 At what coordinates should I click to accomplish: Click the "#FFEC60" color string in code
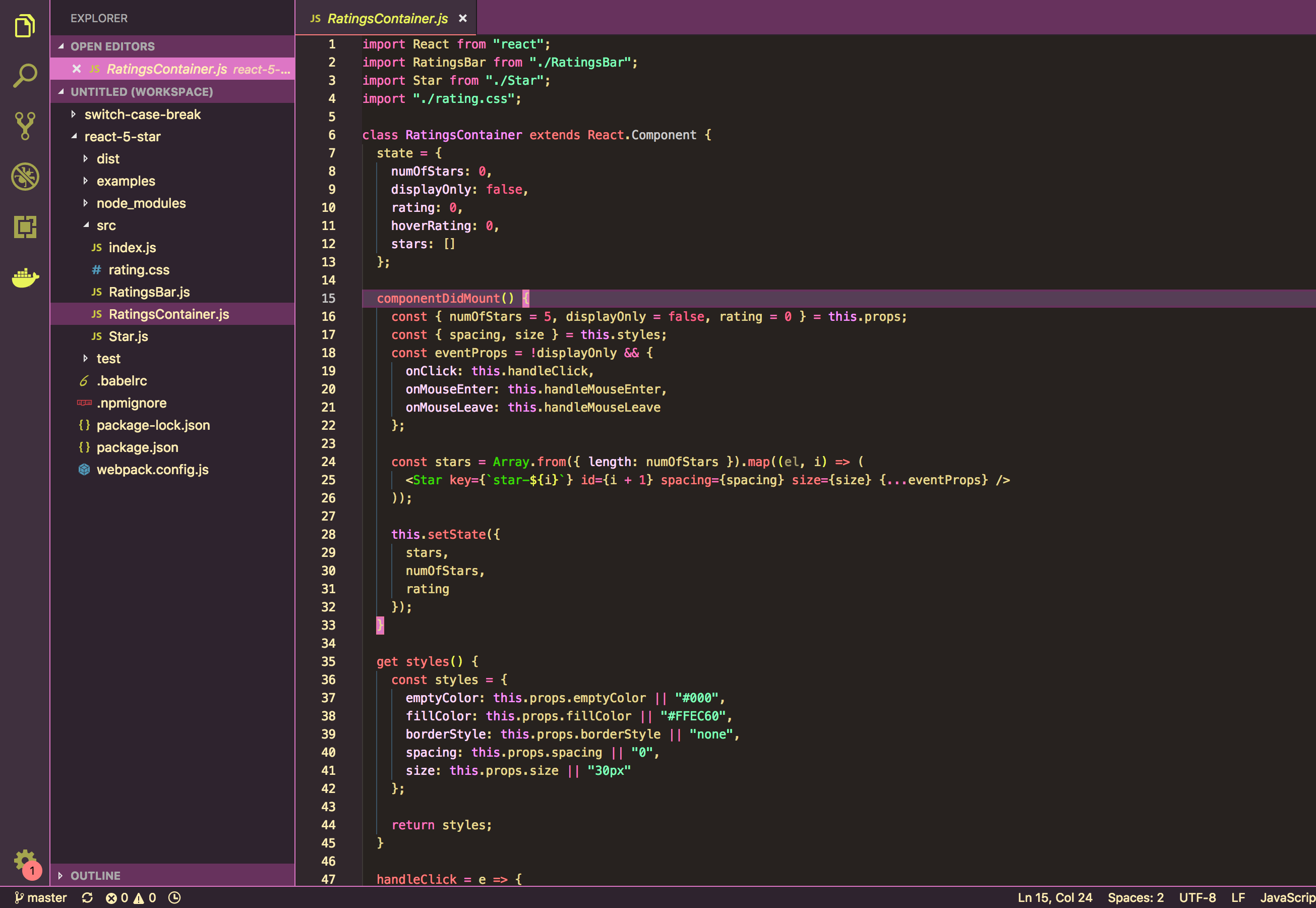point(693,716)
